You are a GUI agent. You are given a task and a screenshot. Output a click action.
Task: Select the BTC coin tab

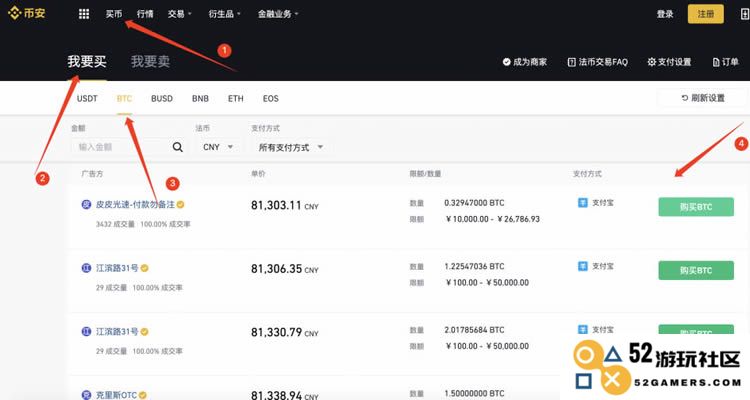pos(124,99)
